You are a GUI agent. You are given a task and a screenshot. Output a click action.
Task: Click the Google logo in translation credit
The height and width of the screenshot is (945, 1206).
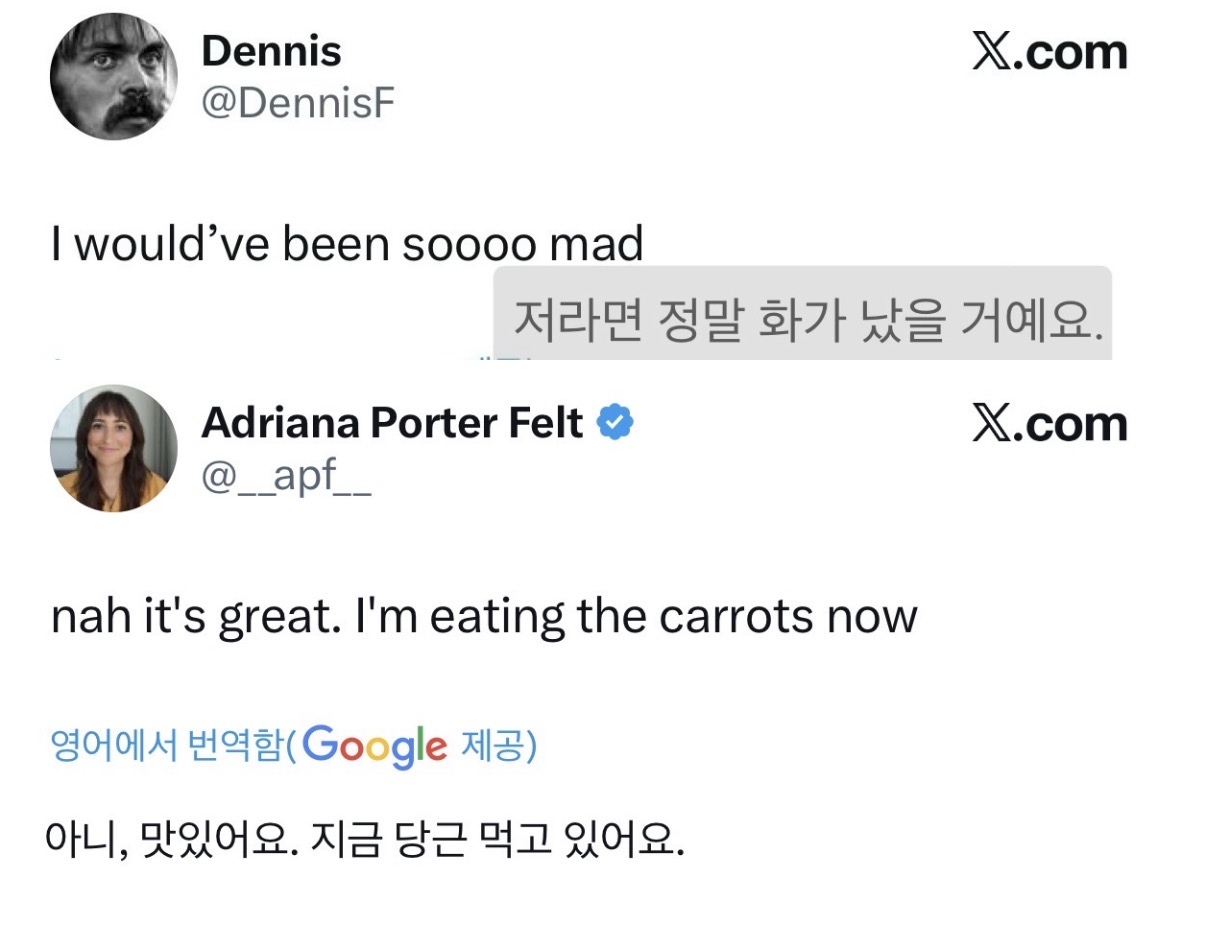click(x=373, y=746)
